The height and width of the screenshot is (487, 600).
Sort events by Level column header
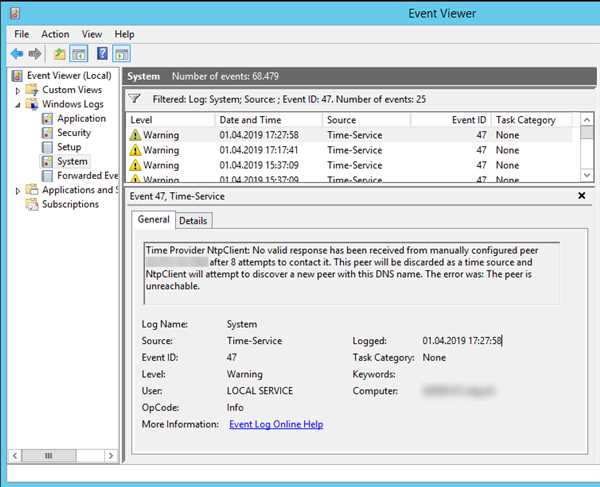point(170,120)
